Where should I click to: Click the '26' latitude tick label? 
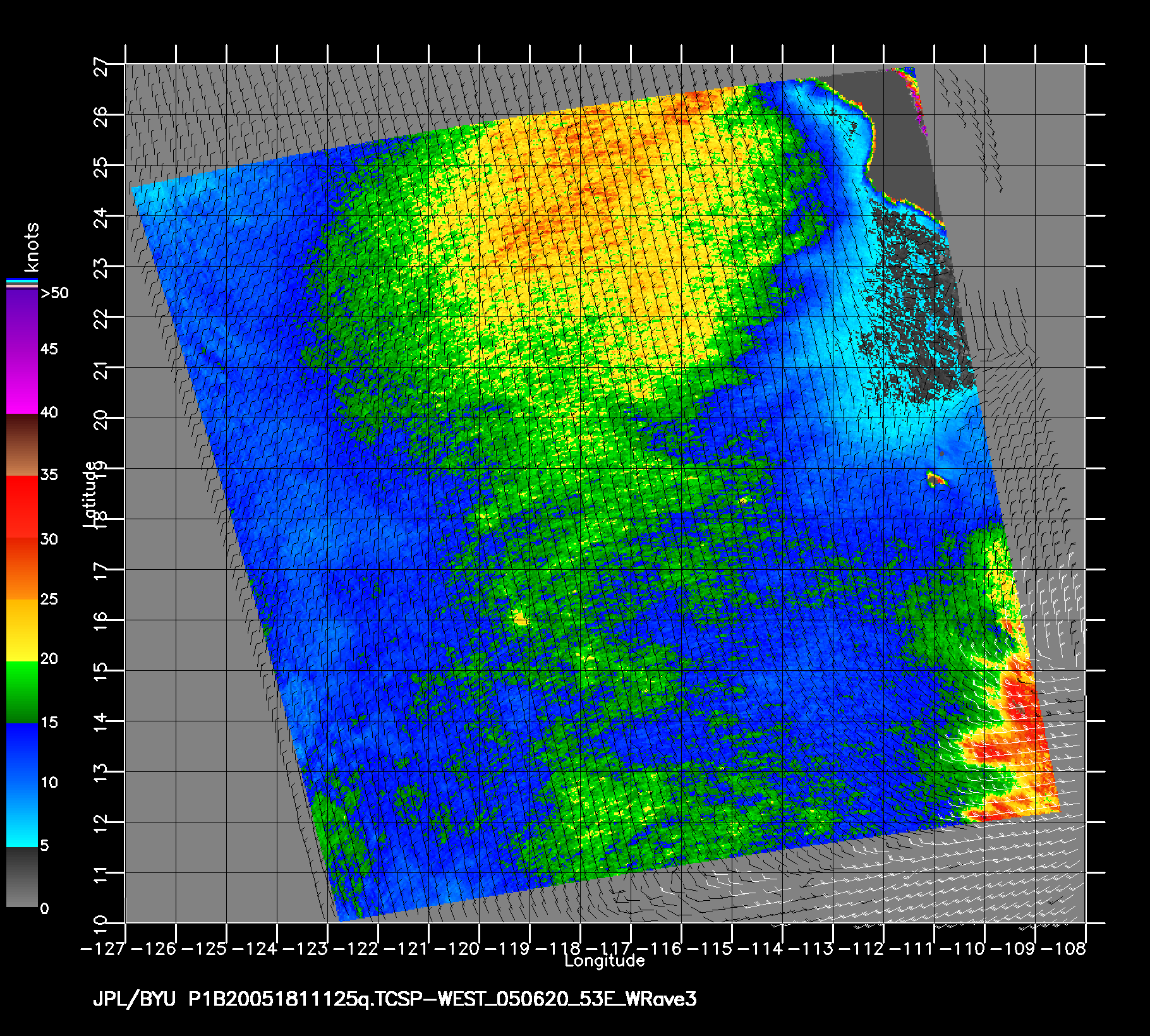tap(101, 117)
